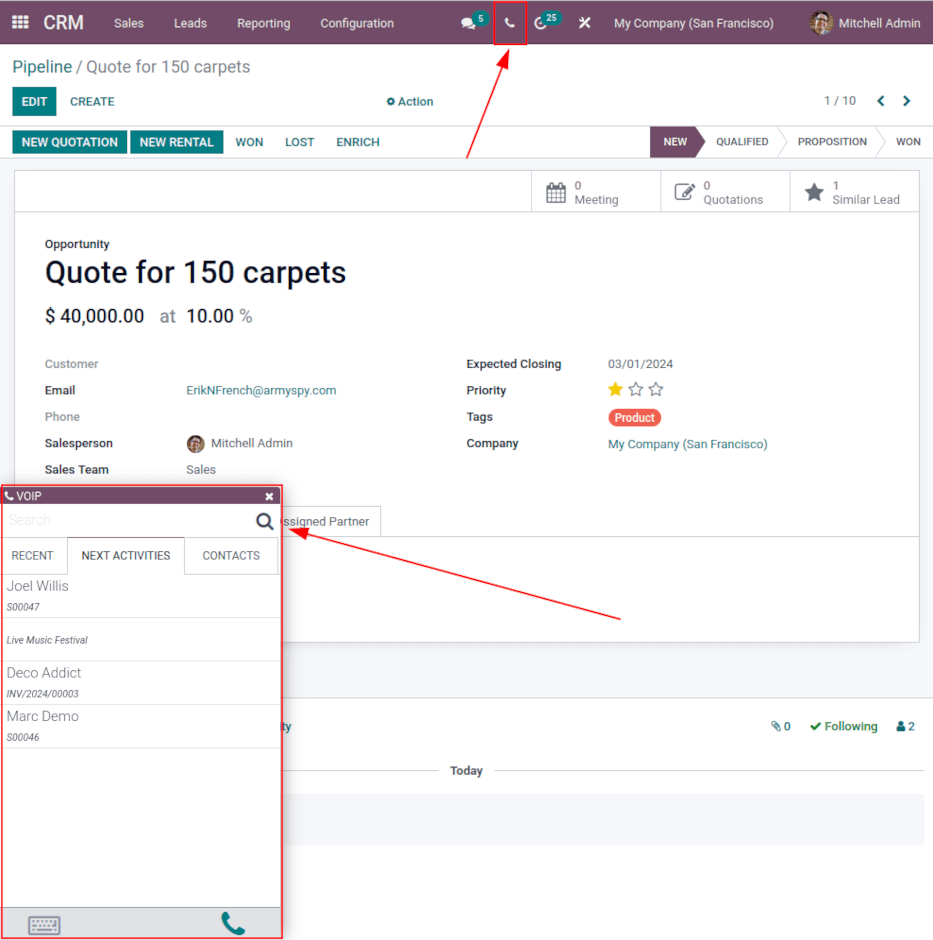Open the activities clock icon with 25 counter

click(542, 21)
